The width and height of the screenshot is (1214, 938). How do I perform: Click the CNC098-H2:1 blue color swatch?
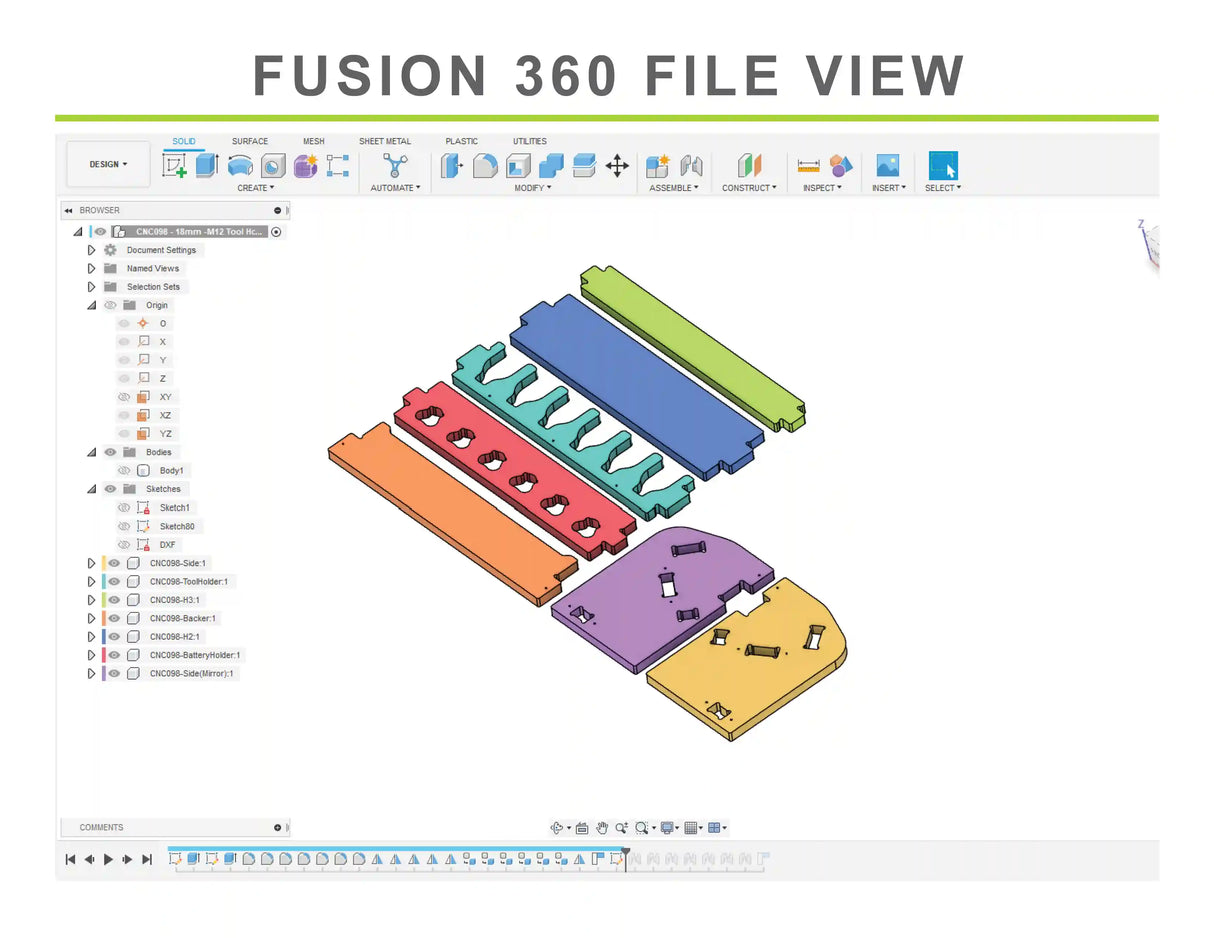click(104, 636)
